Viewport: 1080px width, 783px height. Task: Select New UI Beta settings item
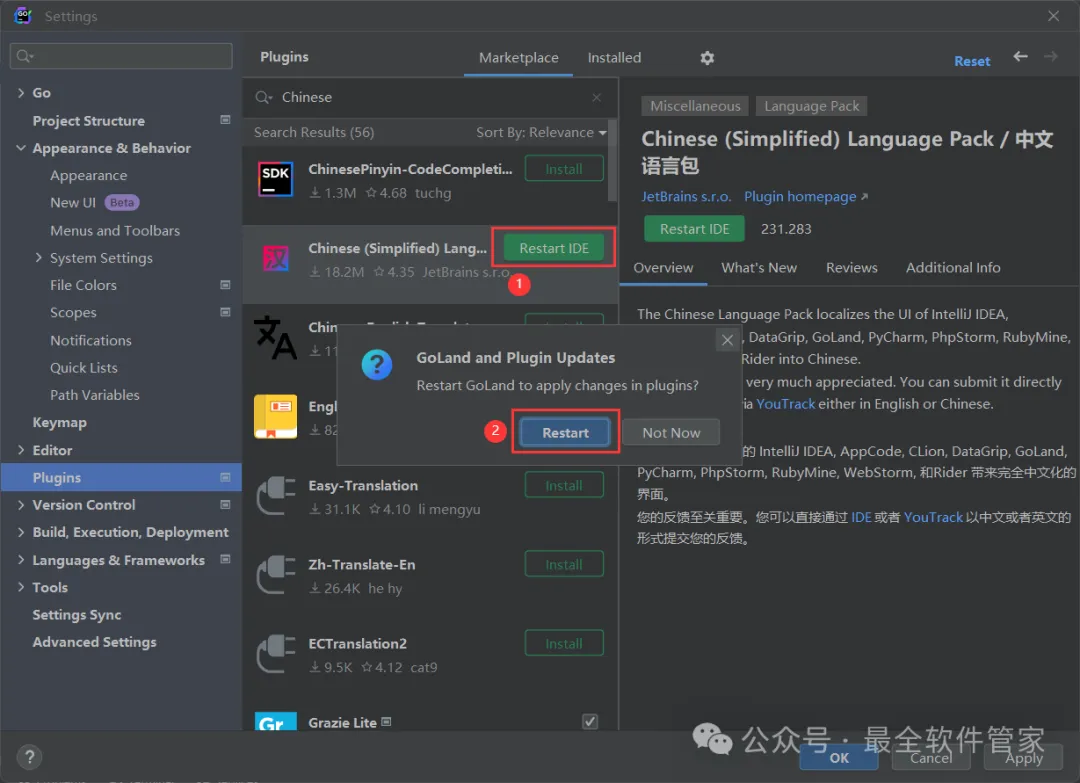tap(94, 202)
